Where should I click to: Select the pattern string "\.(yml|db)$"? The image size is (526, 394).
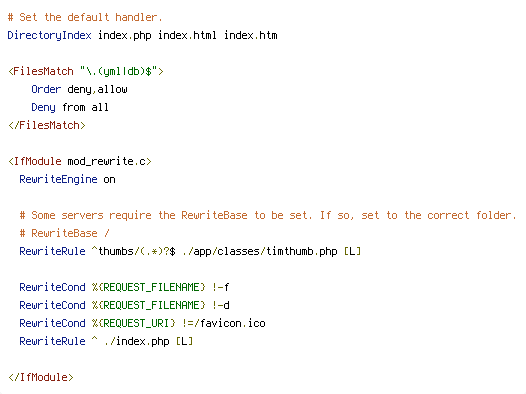point(119,71)
